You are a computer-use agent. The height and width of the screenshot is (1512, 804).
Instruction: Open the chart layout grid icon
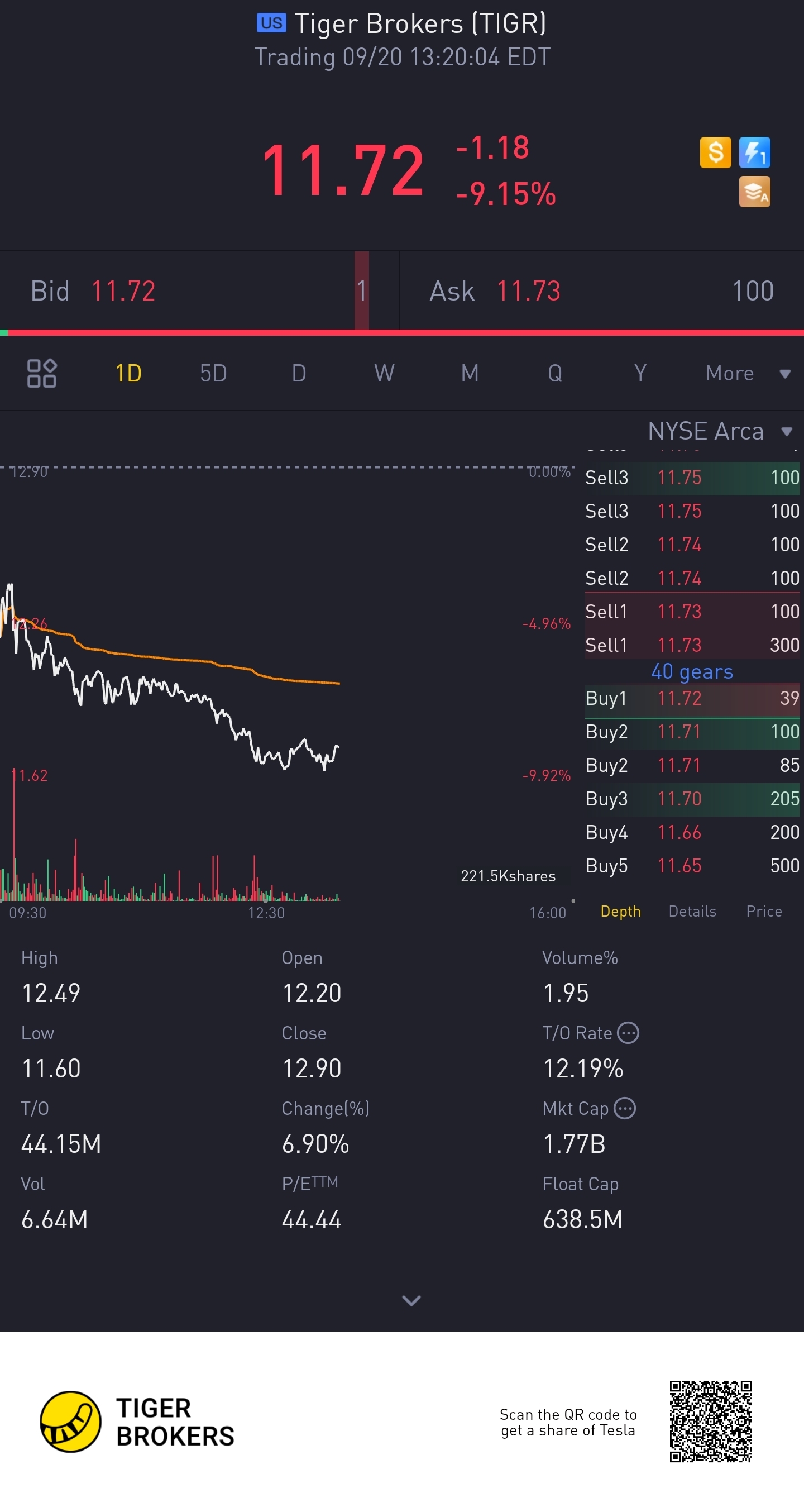pos(42,373)
